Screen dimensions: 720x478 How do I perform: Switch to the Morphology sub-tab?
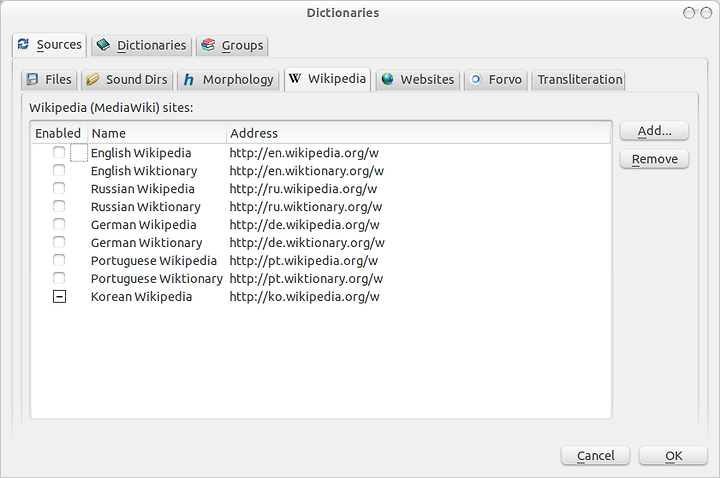pyautogui.click(x=228, y=80)
